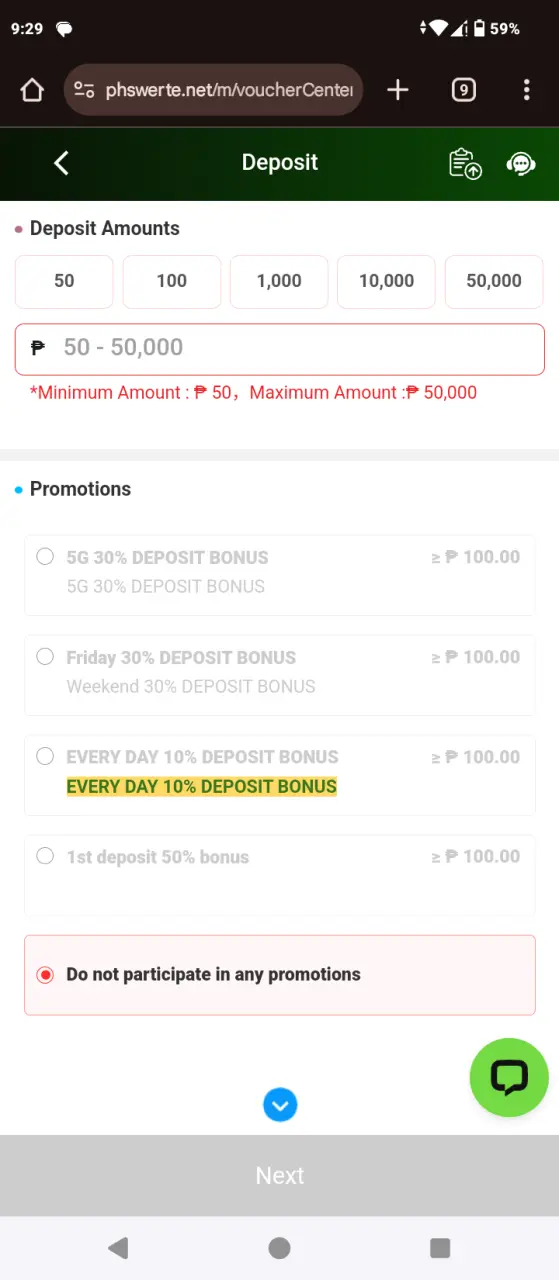Pick the 50,000 deposit amount
Screen dimensions: 559x1280
[x=494, y=281]
